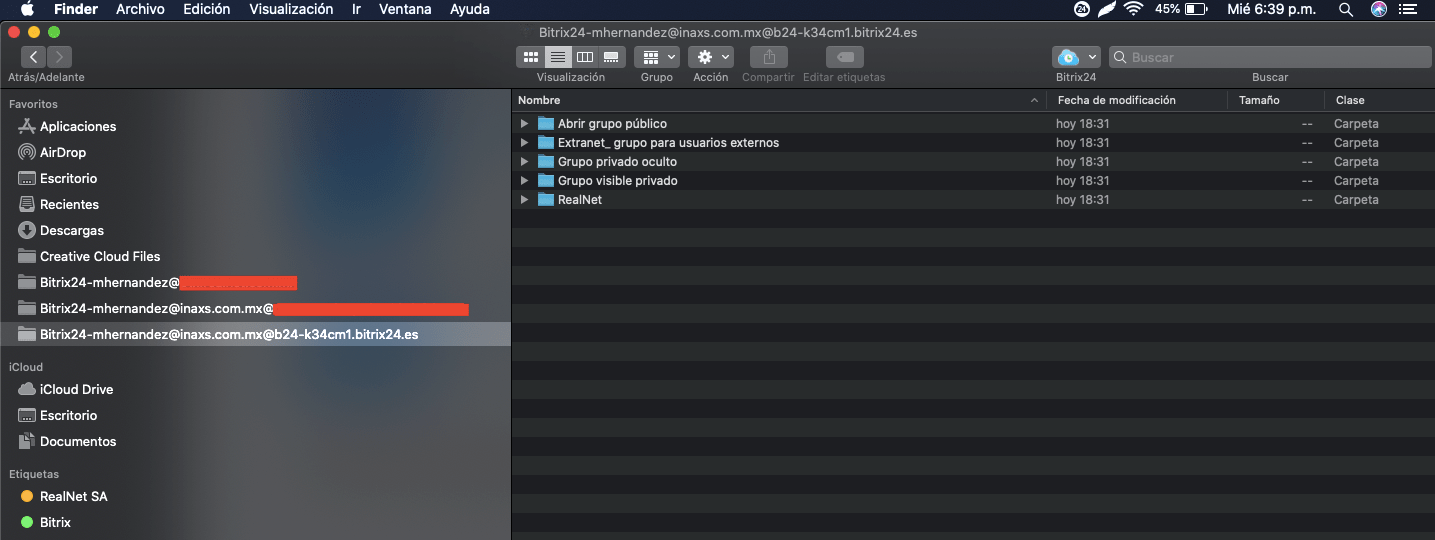Viewport: 1435px width, 540px height.
Task: Open the Edición menu
Action: tap(207, 9)
